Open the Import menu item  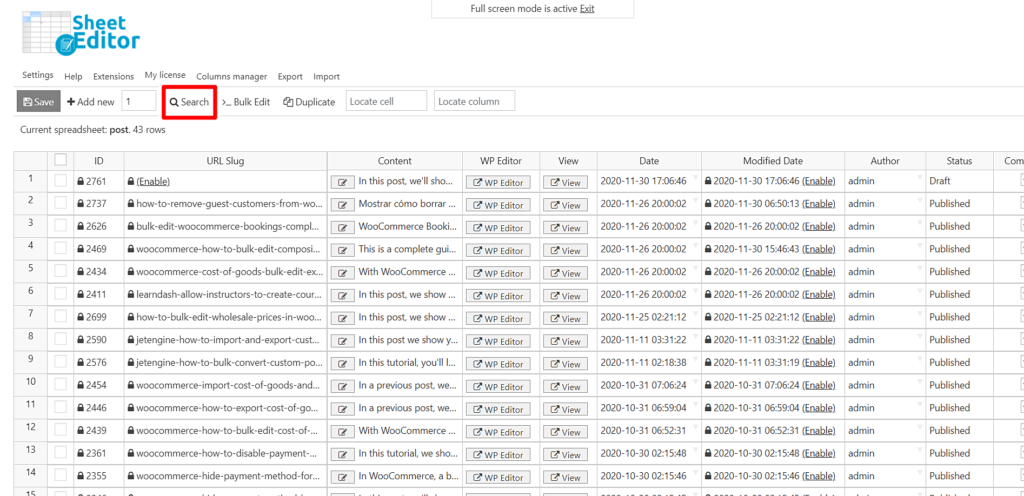(x=327, y=76)
